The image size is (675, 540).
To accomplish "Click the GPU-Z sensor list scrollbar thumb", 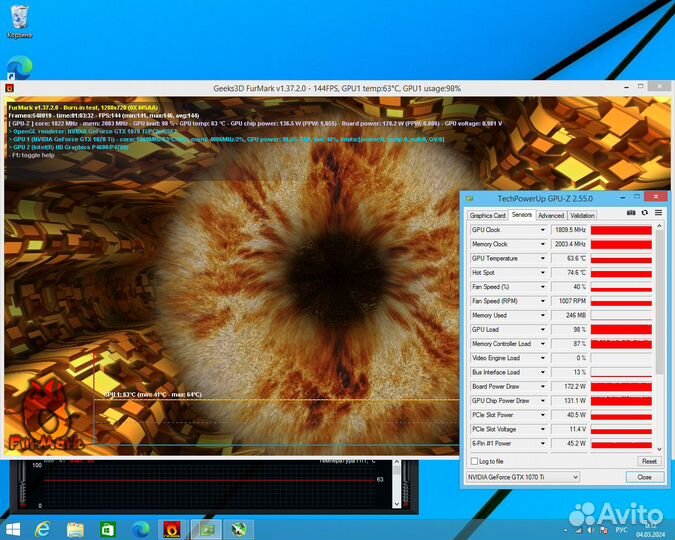I will 660,303.
